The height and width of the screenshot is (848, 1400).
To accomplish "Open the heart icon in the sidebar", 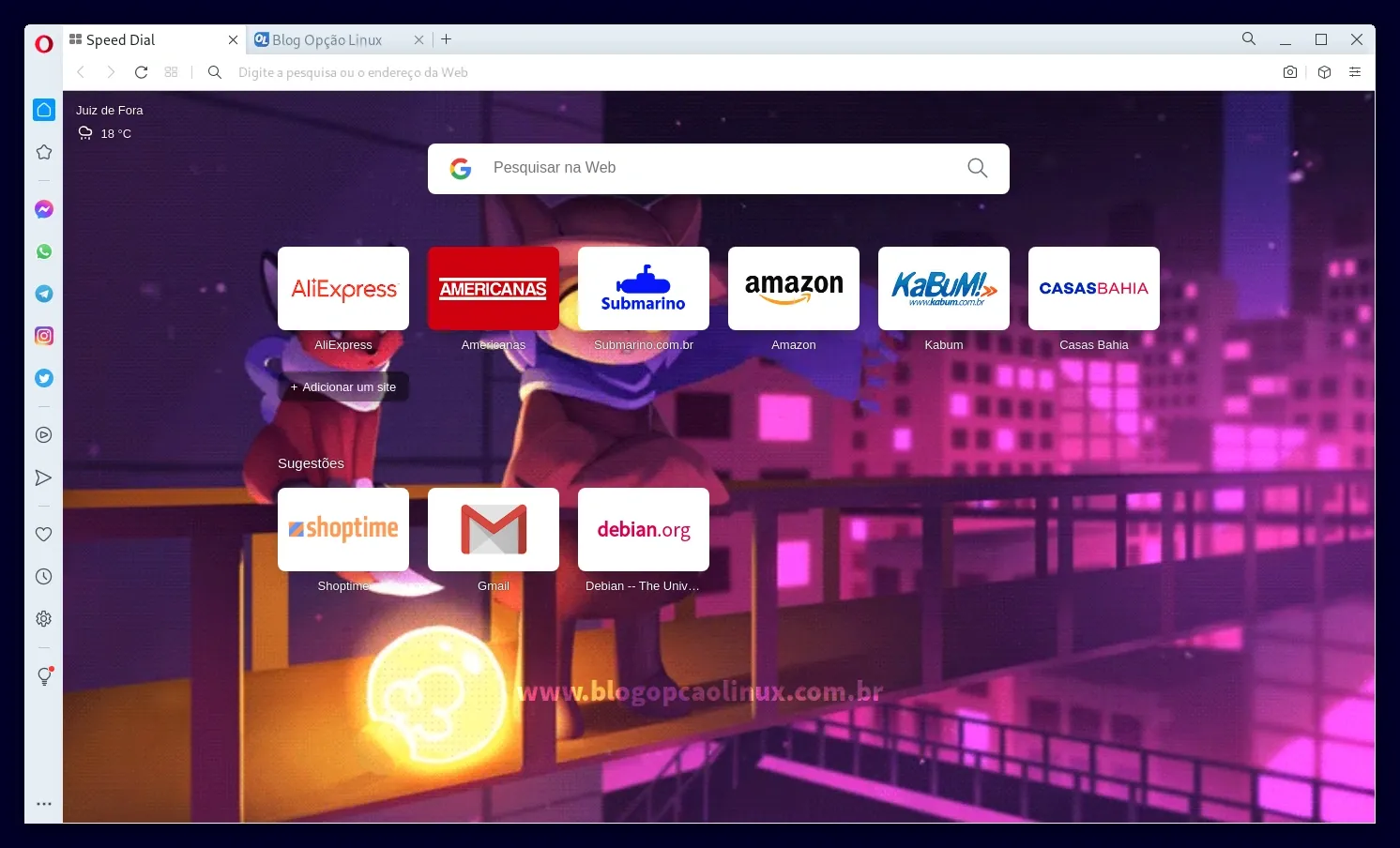I will coord(43,535).
